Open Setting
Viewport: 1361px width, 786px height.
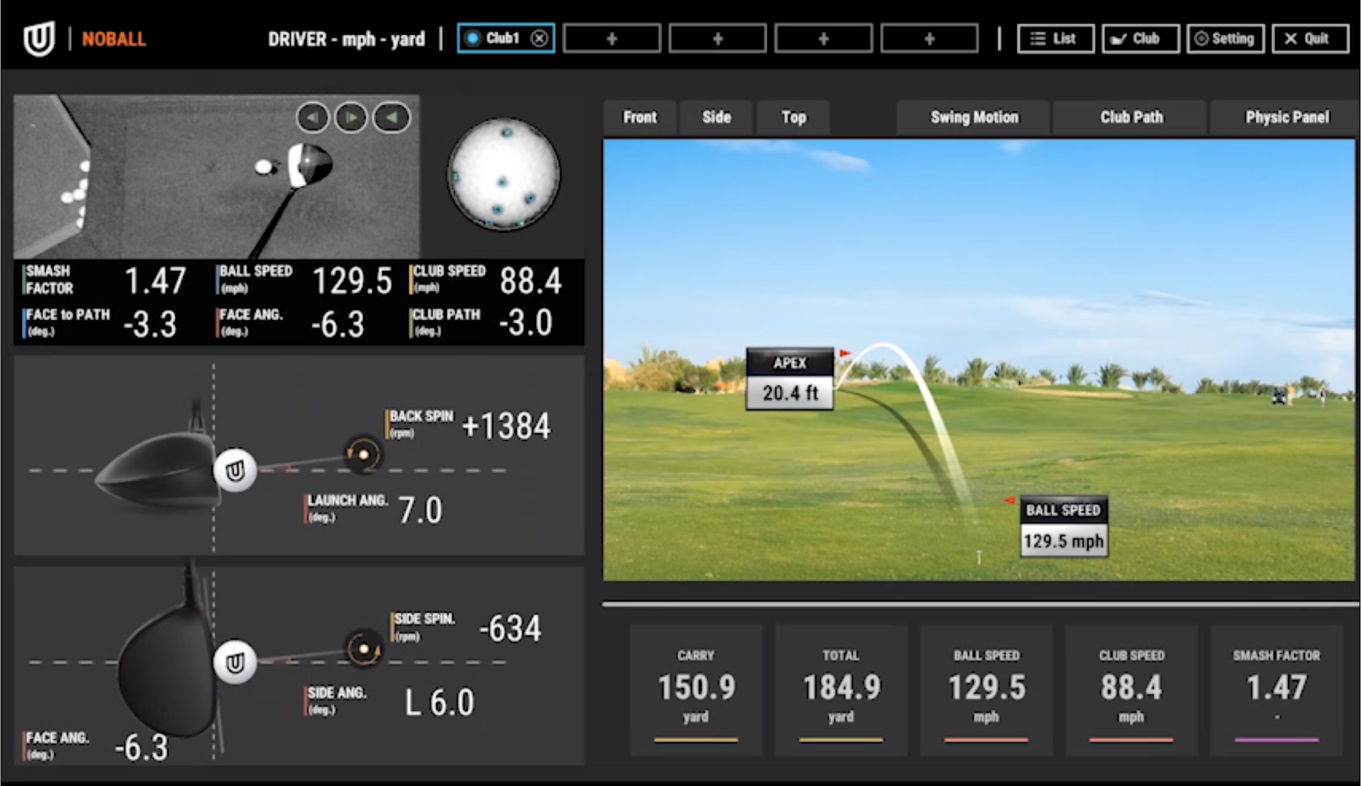(1225, 39)
